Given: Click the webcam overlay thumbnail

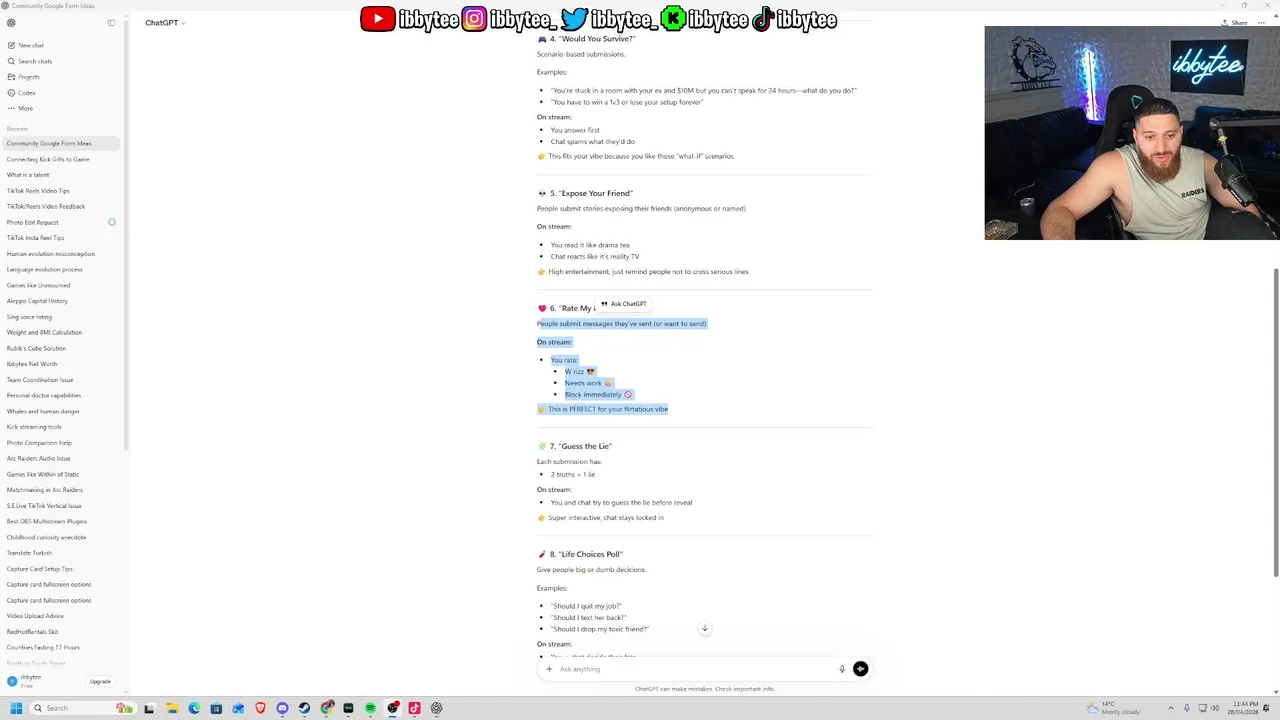Looking at the screenshot, I should click(1132, 133).
